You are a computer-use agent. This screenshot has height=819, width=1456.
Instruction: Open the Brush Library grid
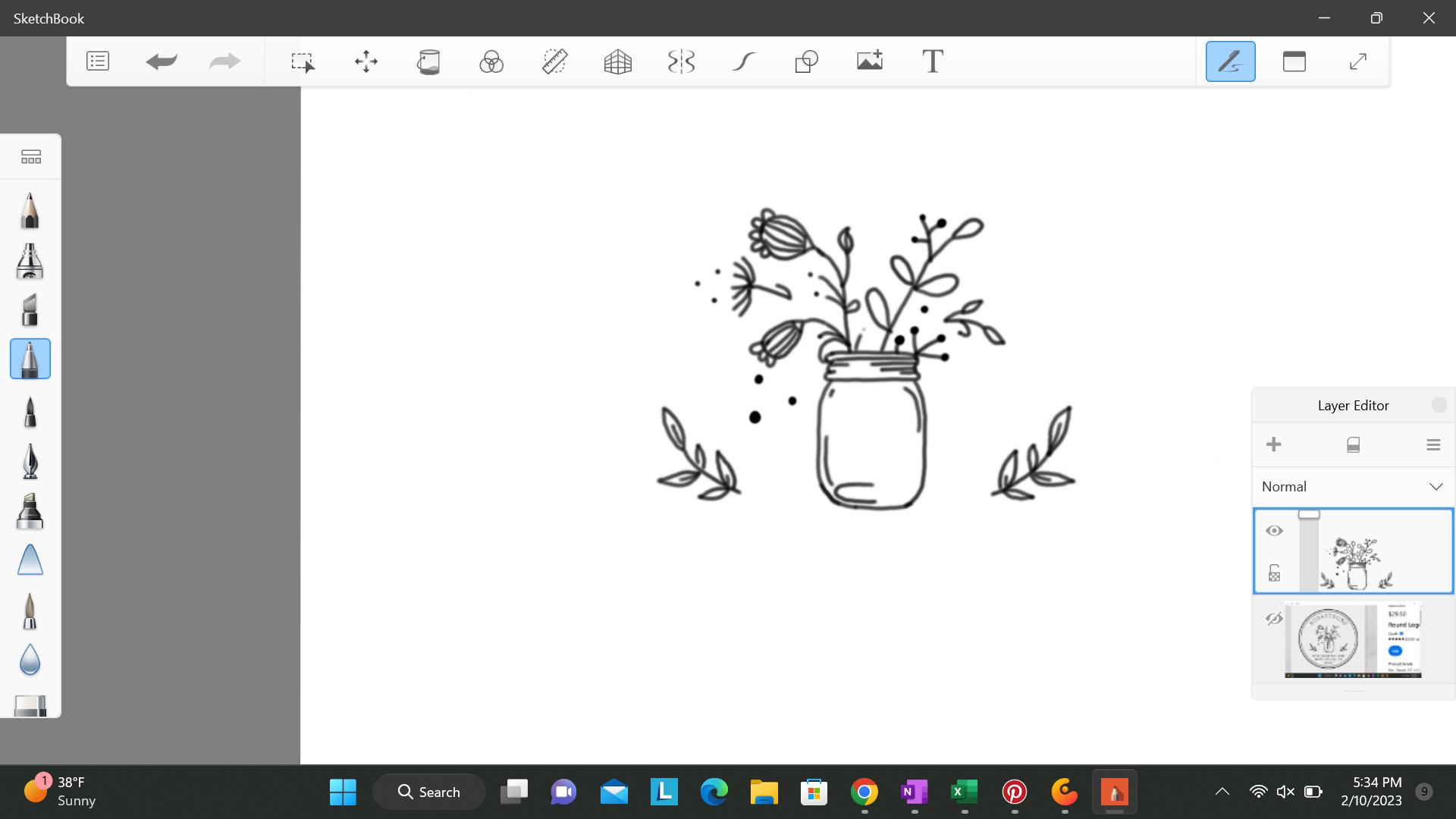tap(31, 157)
